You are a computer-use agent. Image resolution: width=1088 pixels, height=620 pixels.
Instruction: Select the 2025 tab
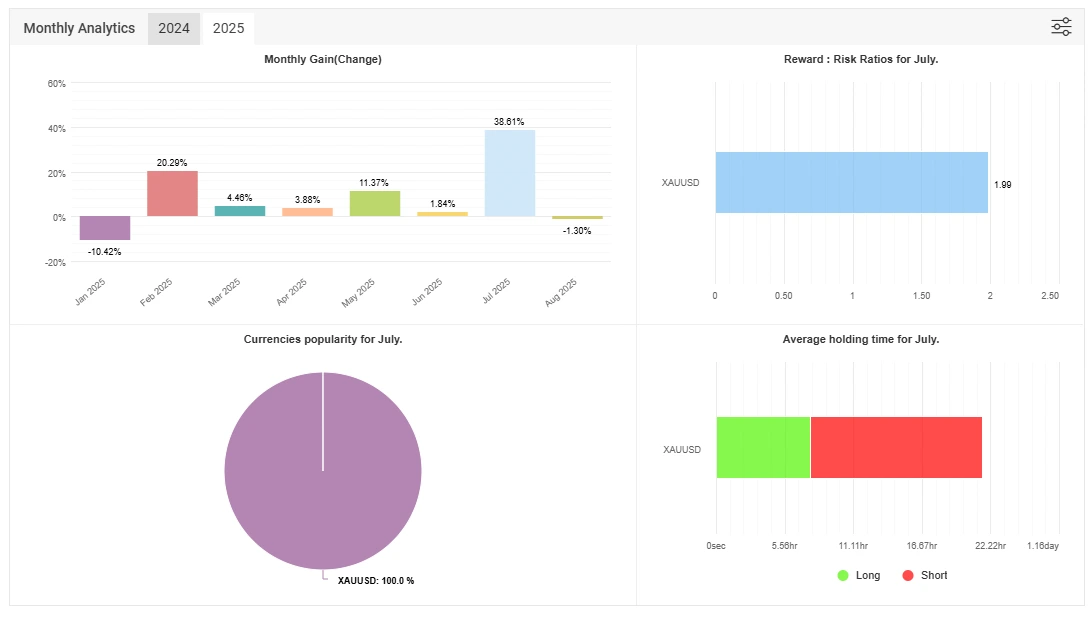(x=228, y=28)
